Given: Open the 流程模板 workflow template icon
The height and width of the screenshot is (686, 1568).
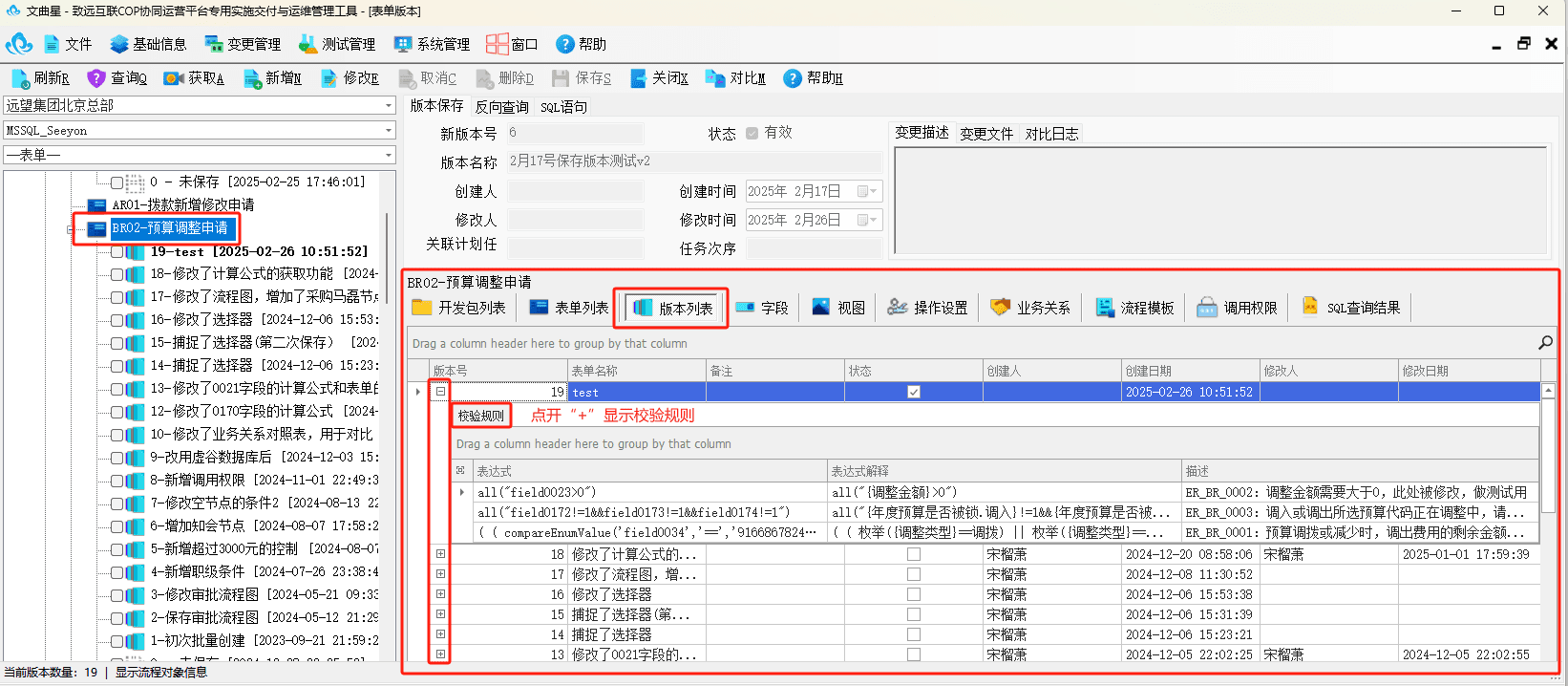Looking at the screenshot, I should point(1105,307).
